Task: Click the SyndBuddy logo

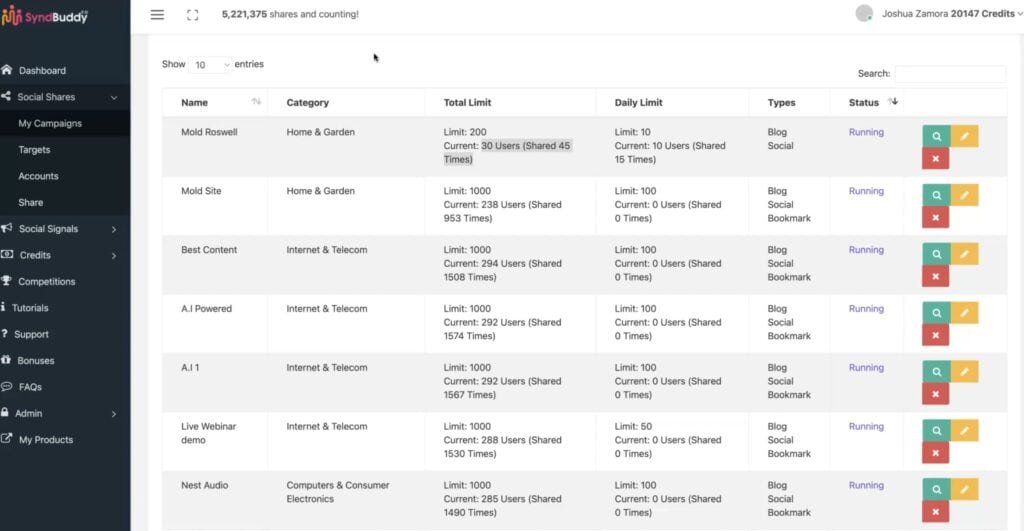Action: 45,16
